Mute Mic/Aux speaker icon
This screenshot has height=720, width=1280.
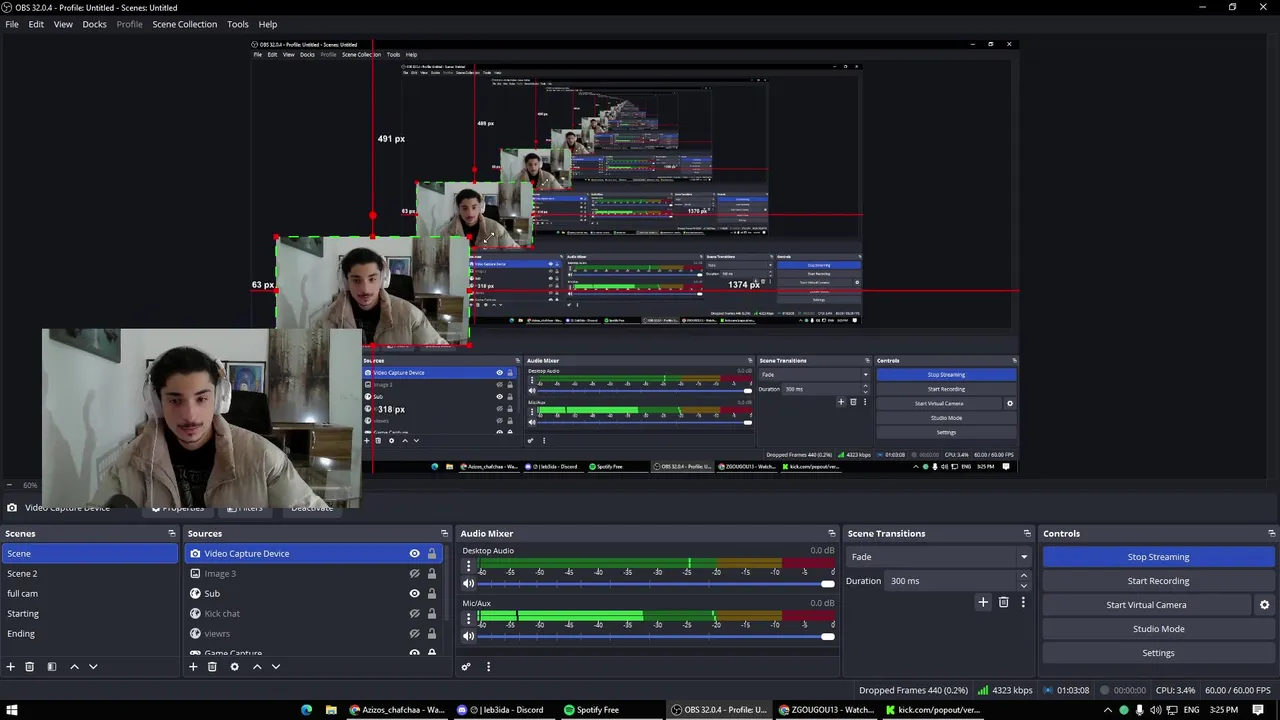pyautogui.click(x=468, y=636)
